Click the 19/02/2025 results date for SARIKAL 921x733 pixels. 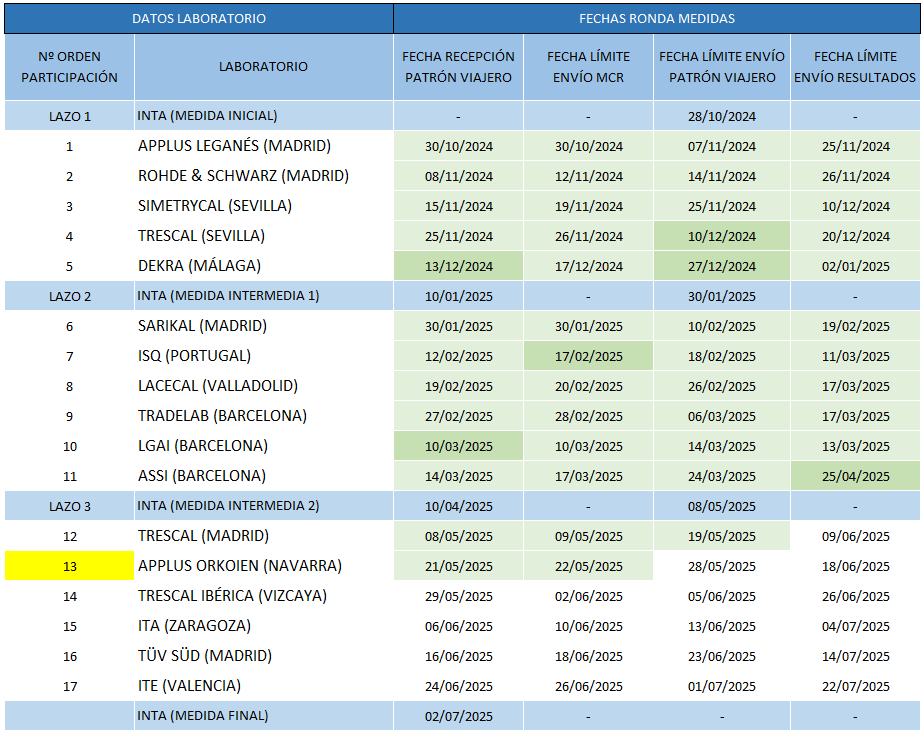(855, 326)
